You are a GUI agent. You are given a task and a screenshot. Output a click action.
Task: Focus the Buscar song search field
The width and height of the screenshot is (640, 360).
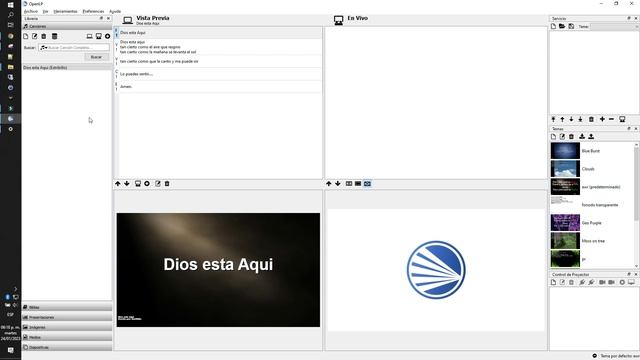[x=74, y=48]
